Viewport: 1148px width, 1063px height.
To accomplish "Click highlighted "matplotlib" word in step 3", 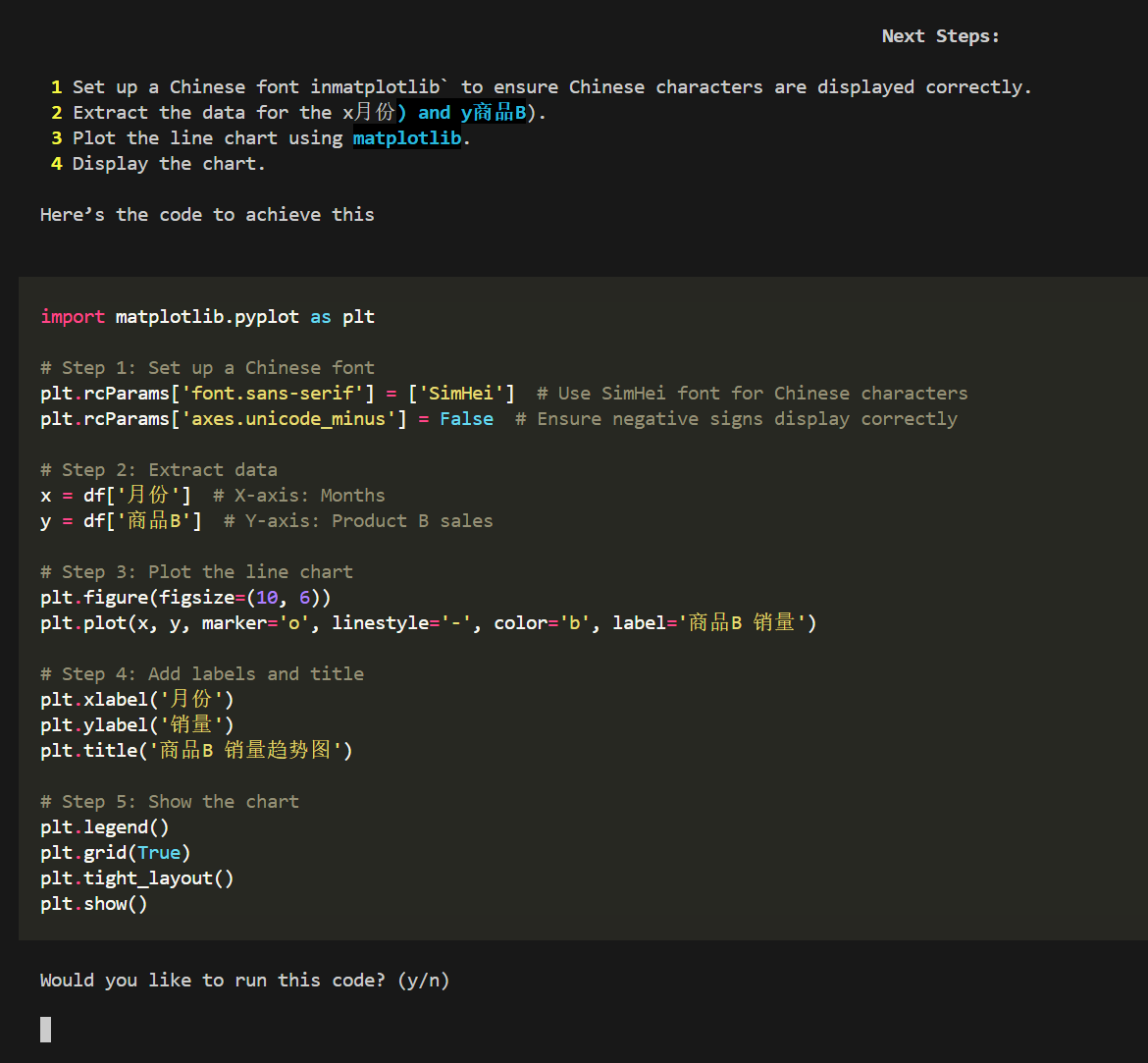I will (x=406, y=138).
